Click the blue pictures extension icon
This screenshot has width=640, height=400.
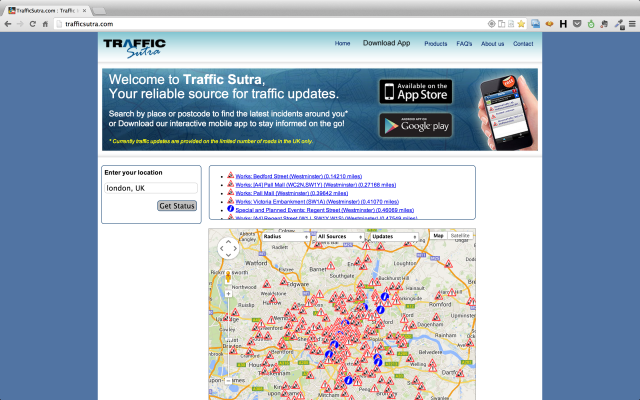coord(535,24)
